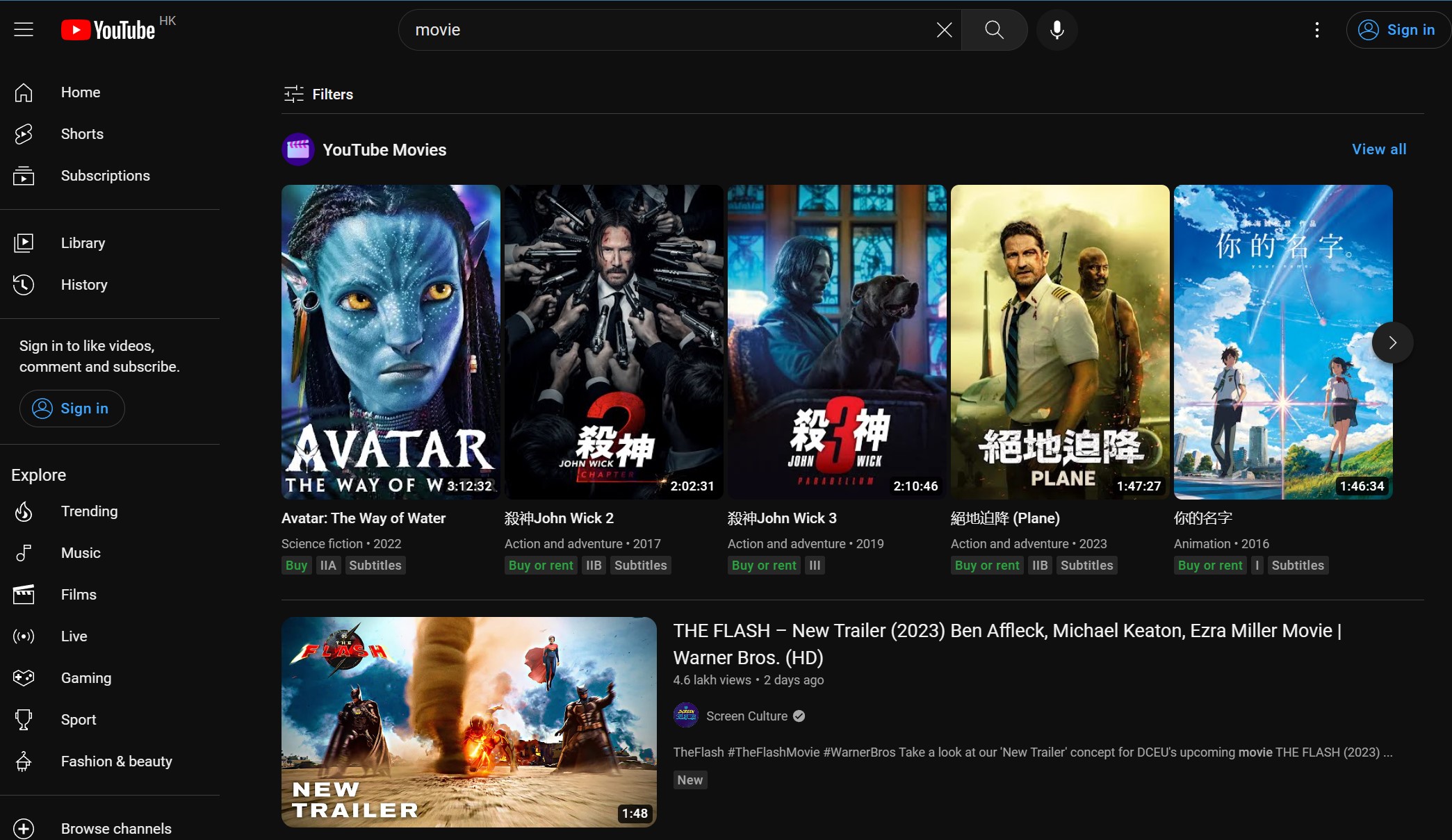This screenshot has height=840, width=1452.
Task: Click the Trending flame icon
Action: tap(24, 511)
